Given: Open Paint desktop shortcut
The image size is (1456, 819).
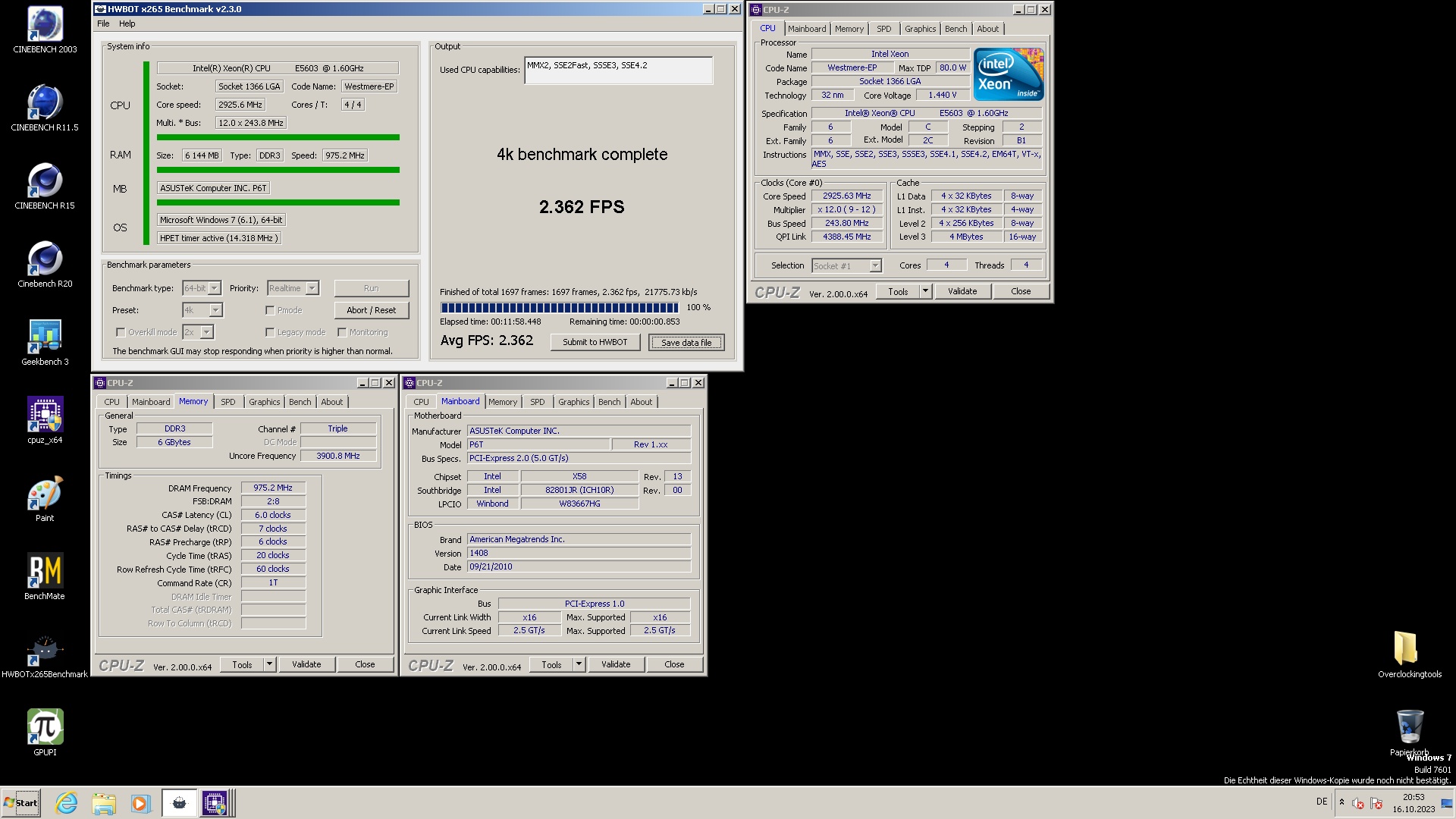Looking at the screenshot, I should coord(45,499).
